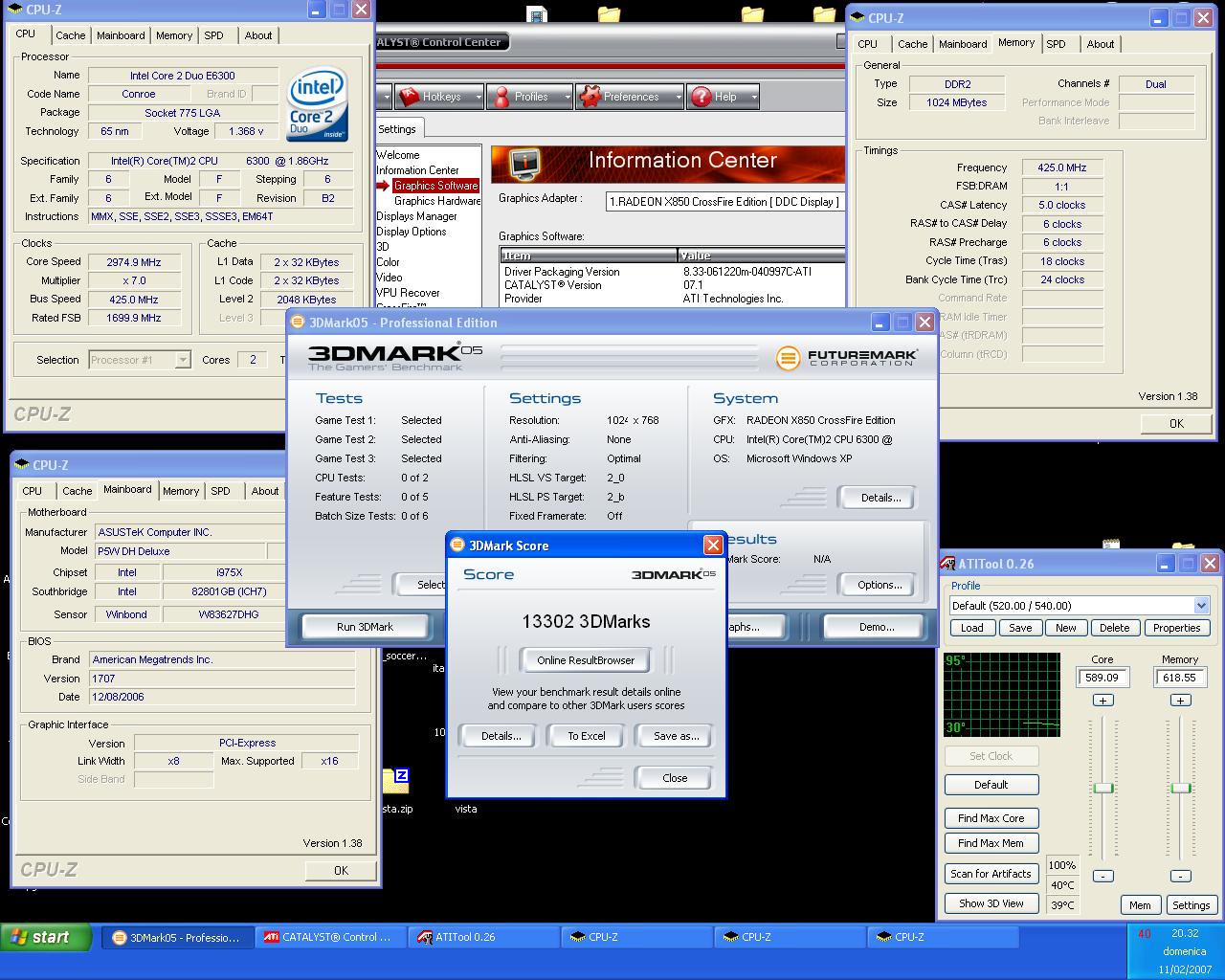Open the ATITool Profile dropdown
The height and width of the screenshot is (980, 1225).
[1201, 606]
